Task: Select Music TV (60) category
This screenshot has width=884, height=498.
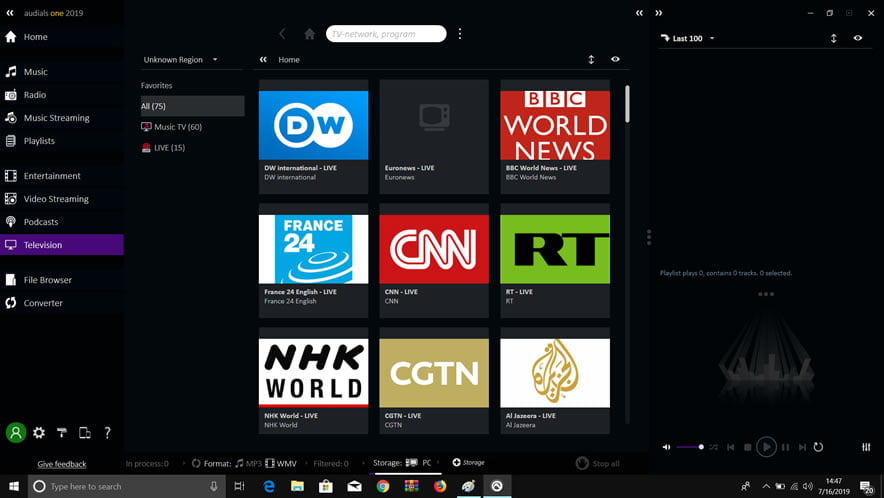Action: click(177, 127)
